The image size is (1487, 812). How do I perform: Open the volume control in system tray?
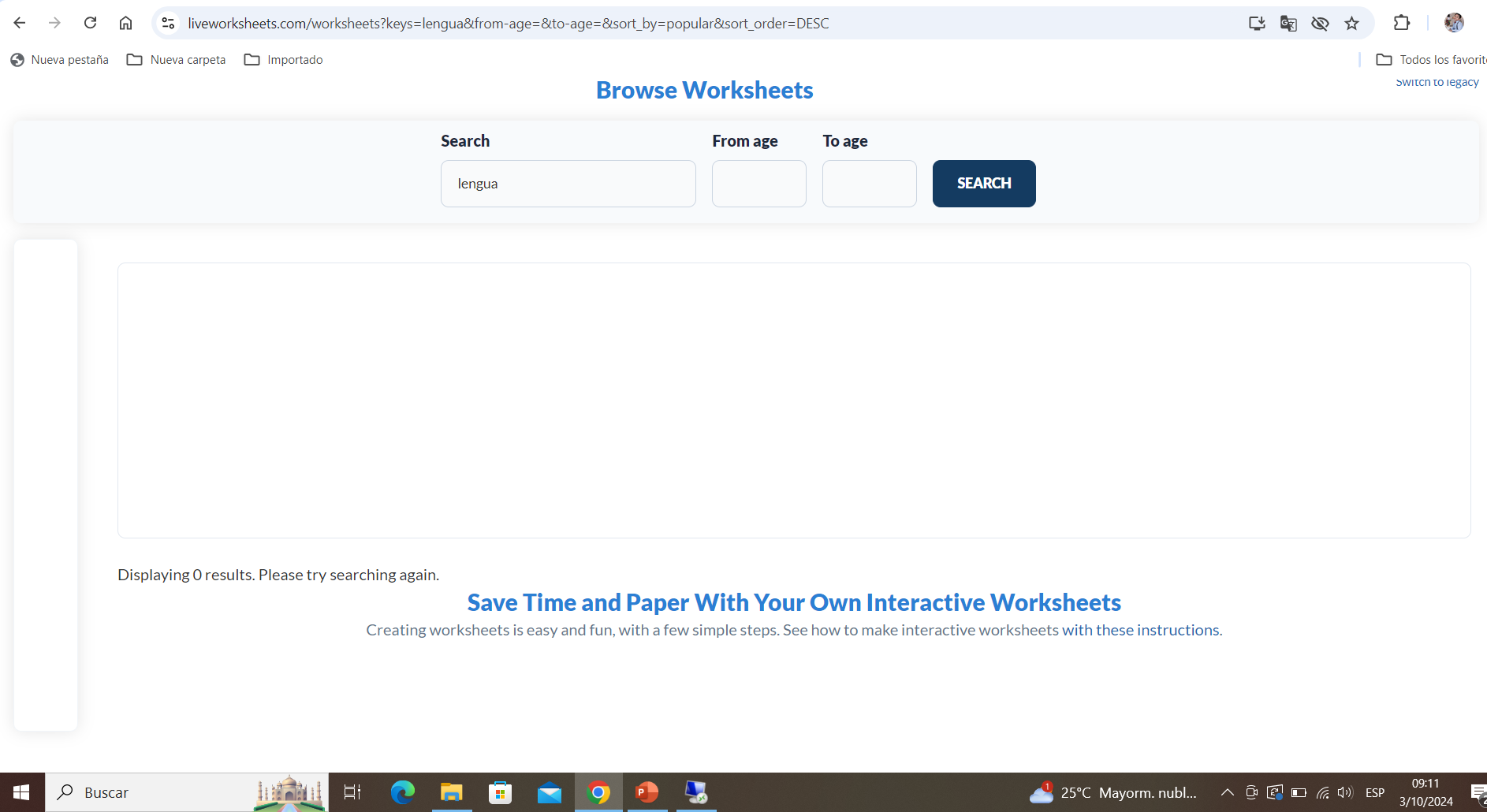pyautogui.click(x=1345, y=792)
